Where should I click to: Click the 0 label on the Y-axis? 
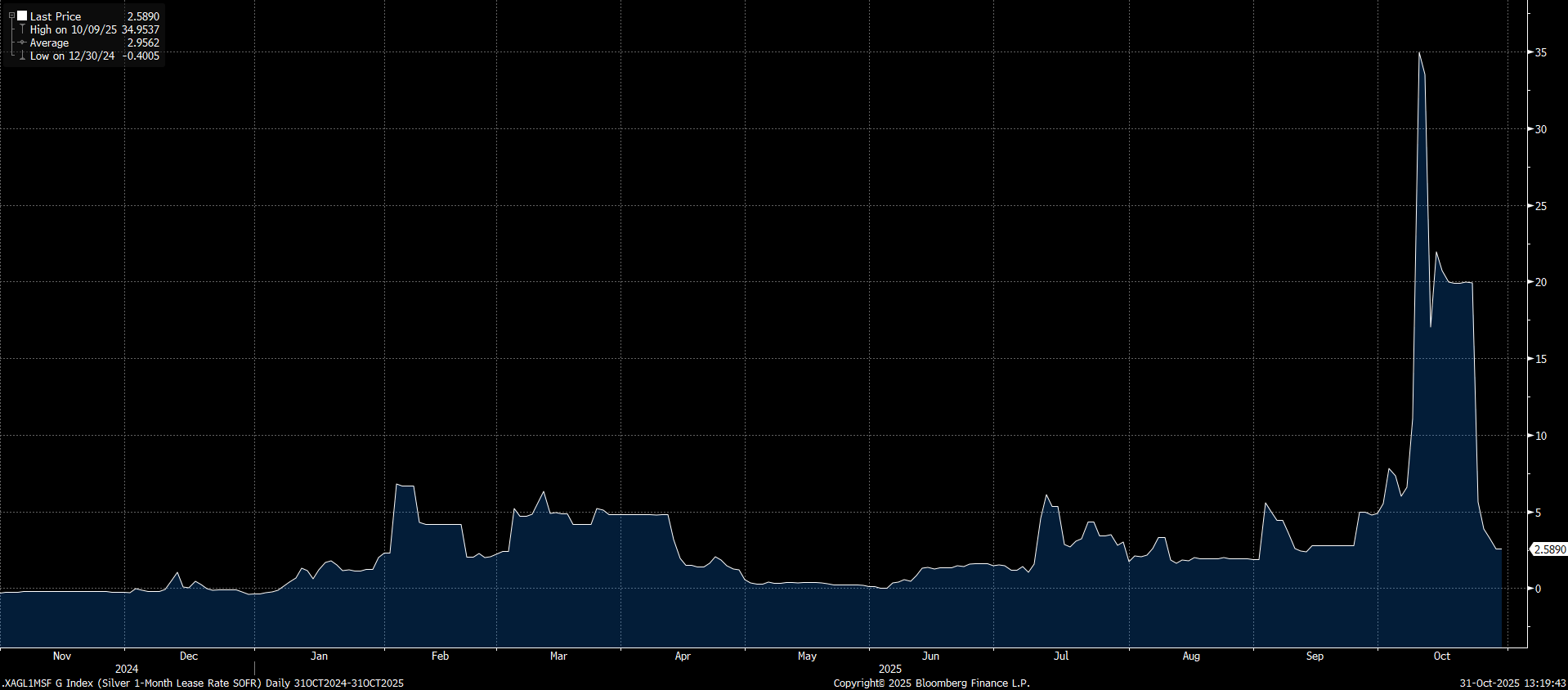click(1538, 589)
